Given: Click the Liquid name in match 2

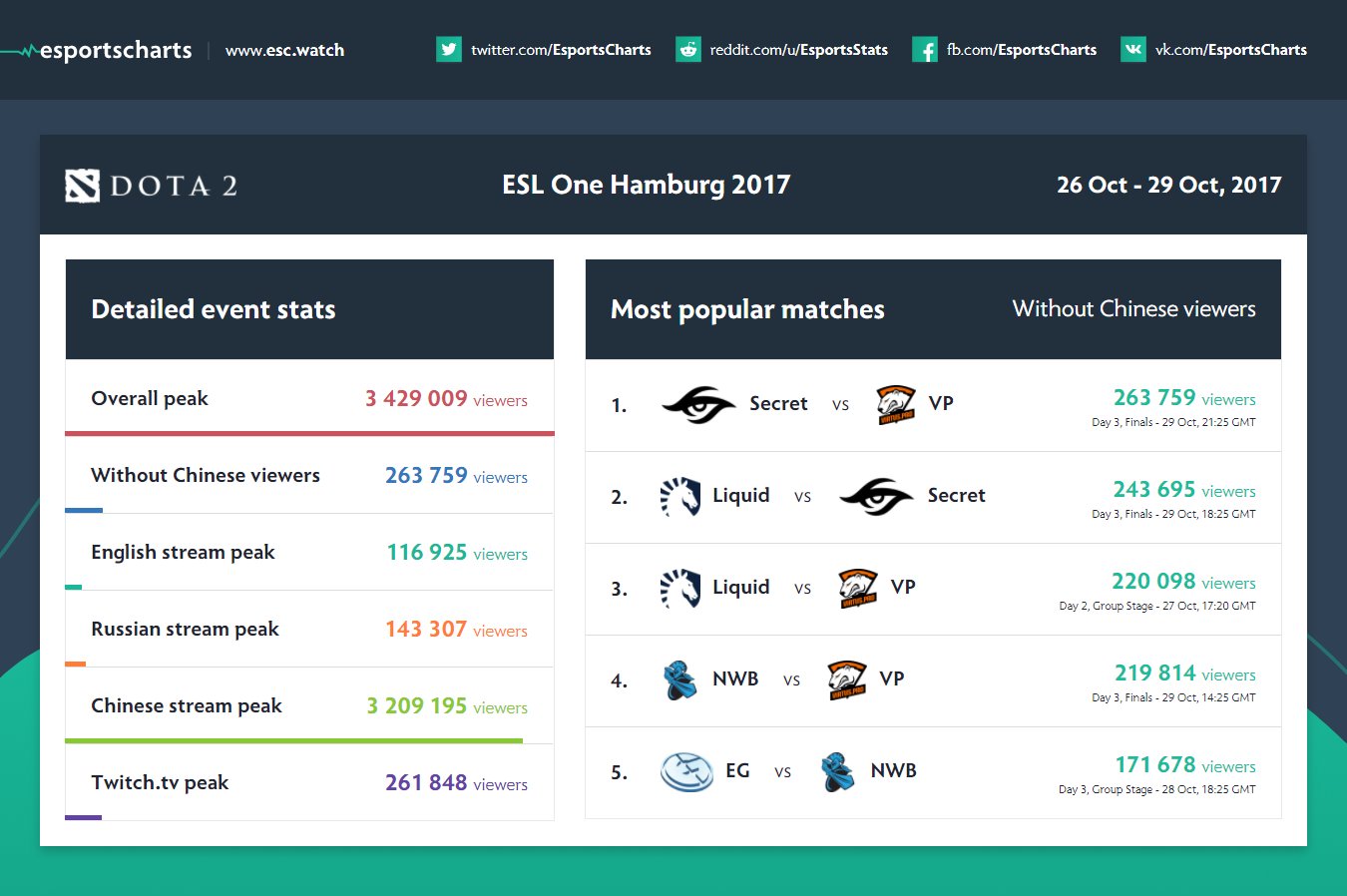Looking at the screenshot, I should point(741,495).
